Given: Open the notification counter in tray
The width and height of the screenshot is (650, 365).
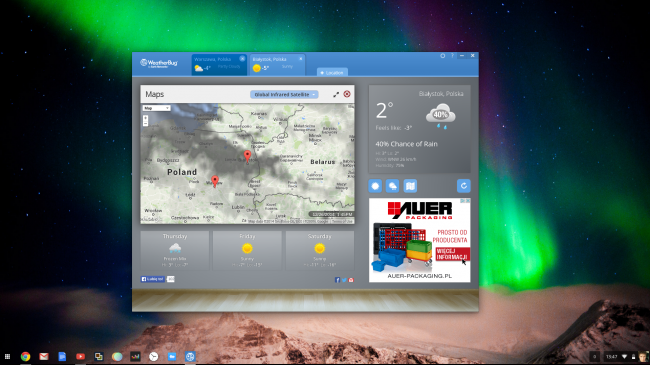Looking at the screenshot, I should click(x=594, y=357).
